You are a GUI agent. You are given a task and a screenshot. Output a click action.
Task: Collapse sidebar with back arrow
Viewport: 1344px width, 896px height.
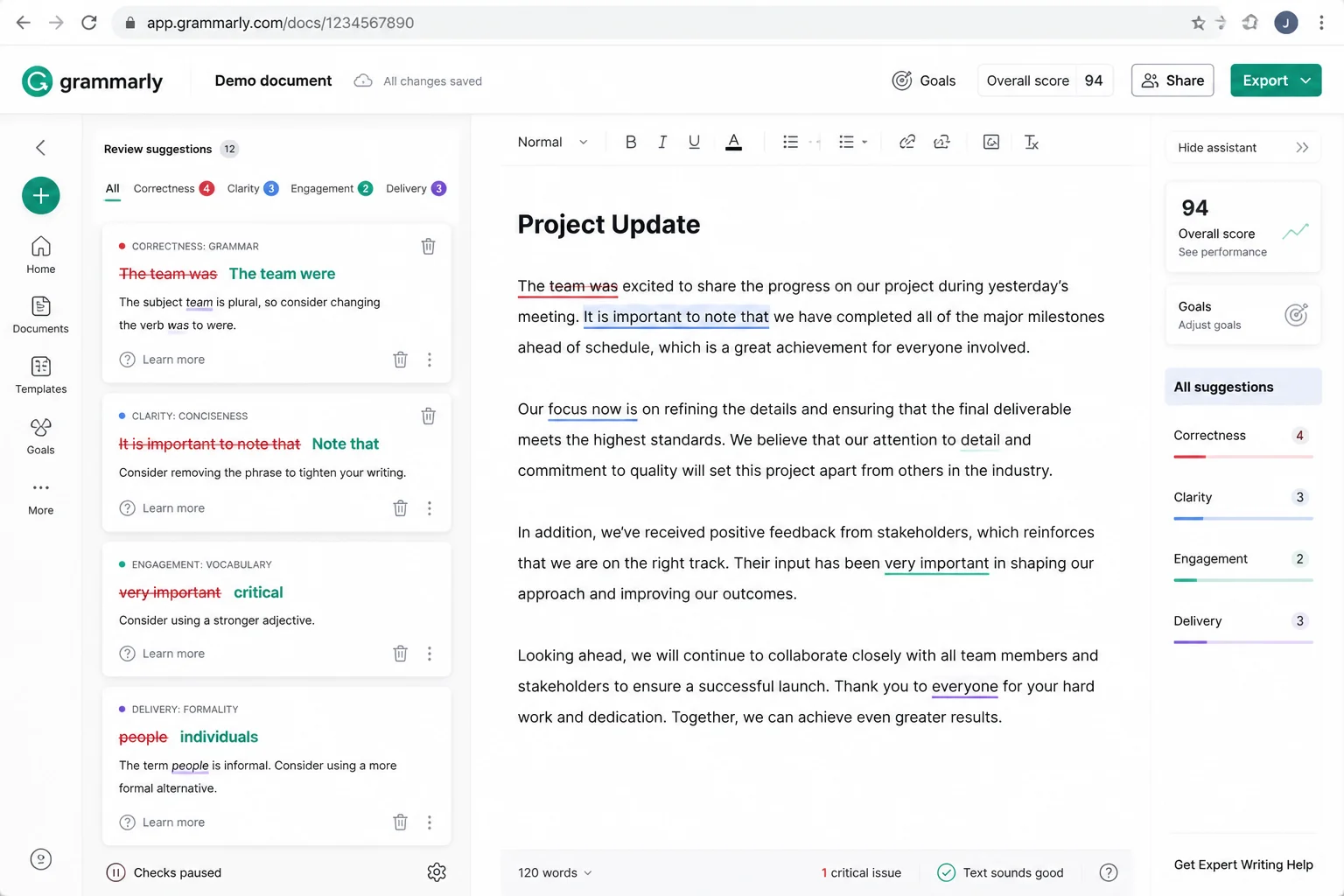[40, 147]
